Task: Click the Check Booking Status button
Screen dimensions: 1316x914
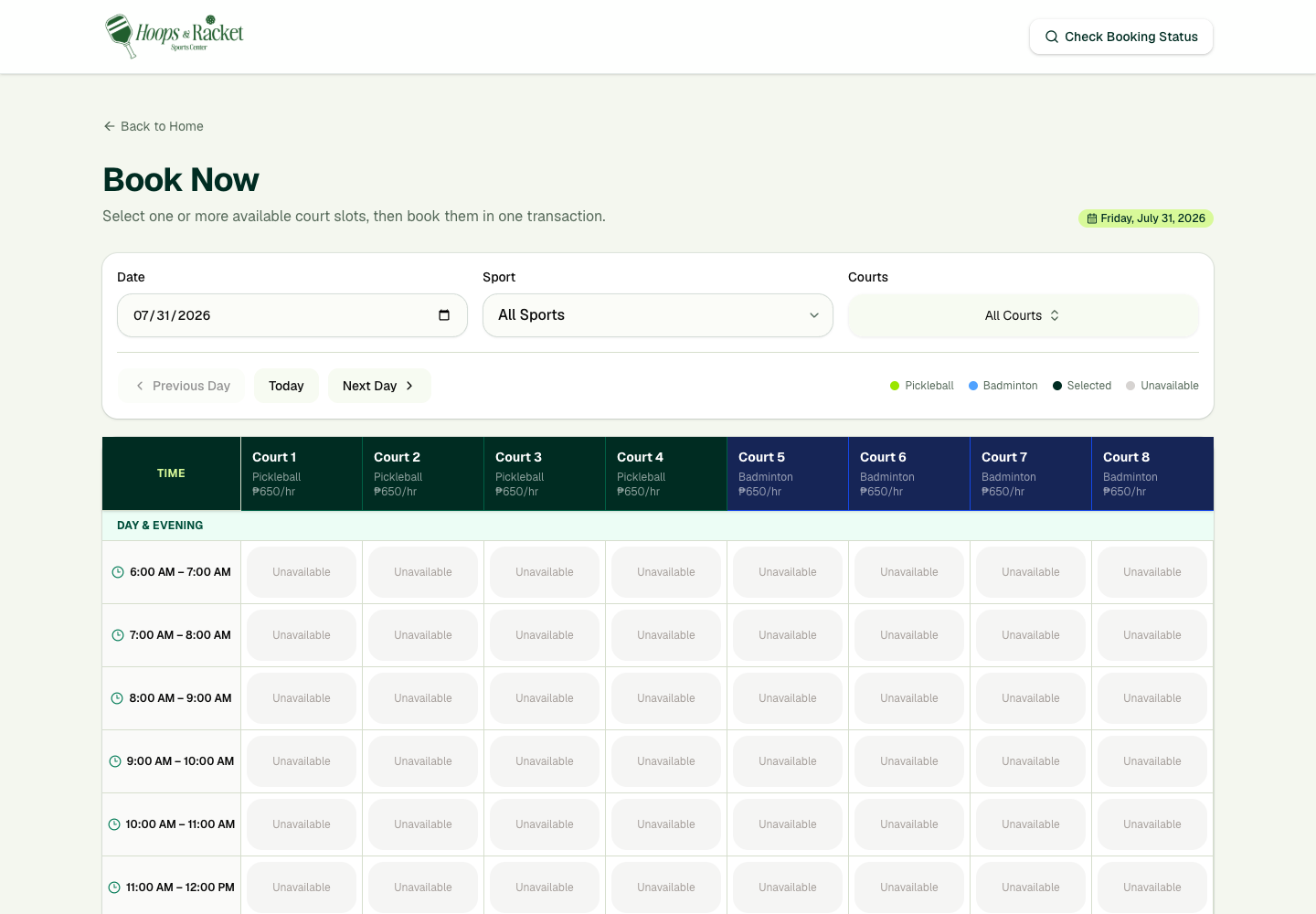Action: pos(1121,37)
